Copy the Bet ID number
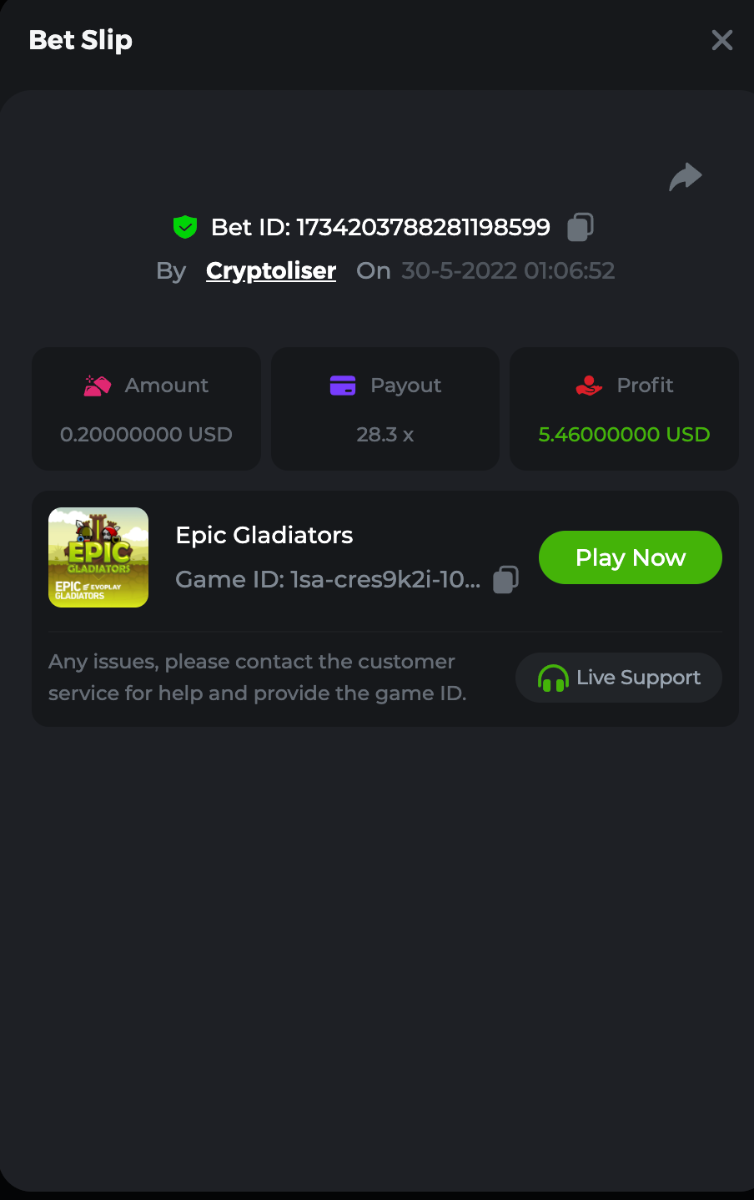The image size is (754, 1200). (x=580, y=228)
